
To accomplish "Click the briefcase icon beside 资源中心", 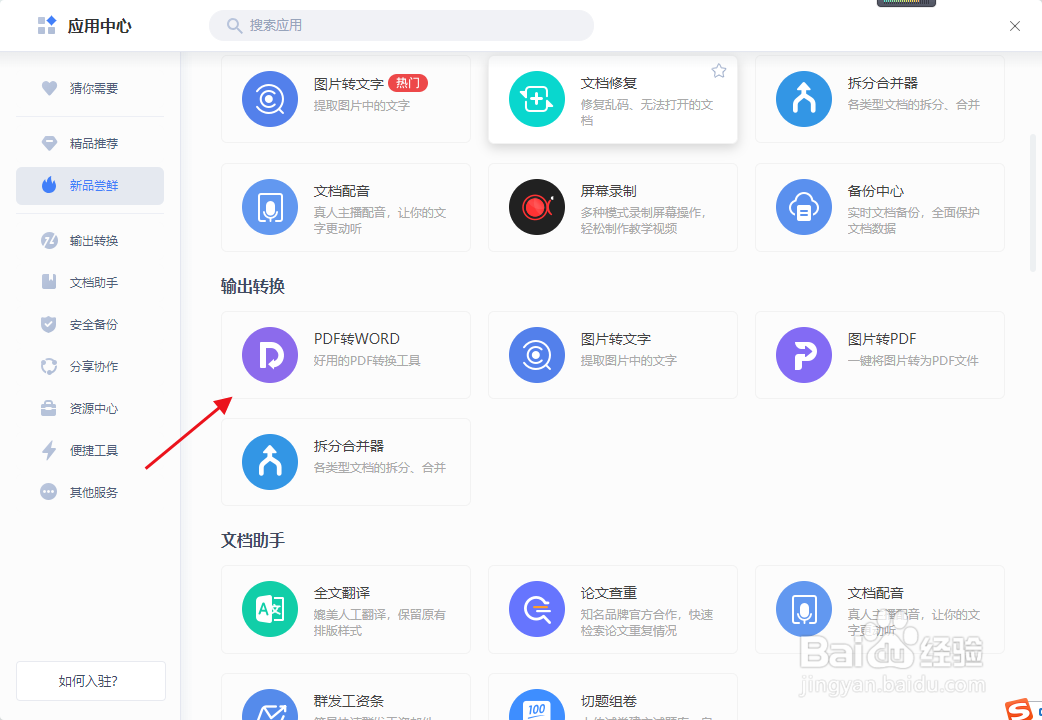I will click(49, 408).
